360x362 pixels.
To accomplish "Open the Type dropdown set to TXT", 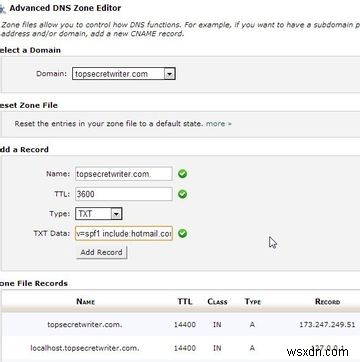I will point(99,214).
